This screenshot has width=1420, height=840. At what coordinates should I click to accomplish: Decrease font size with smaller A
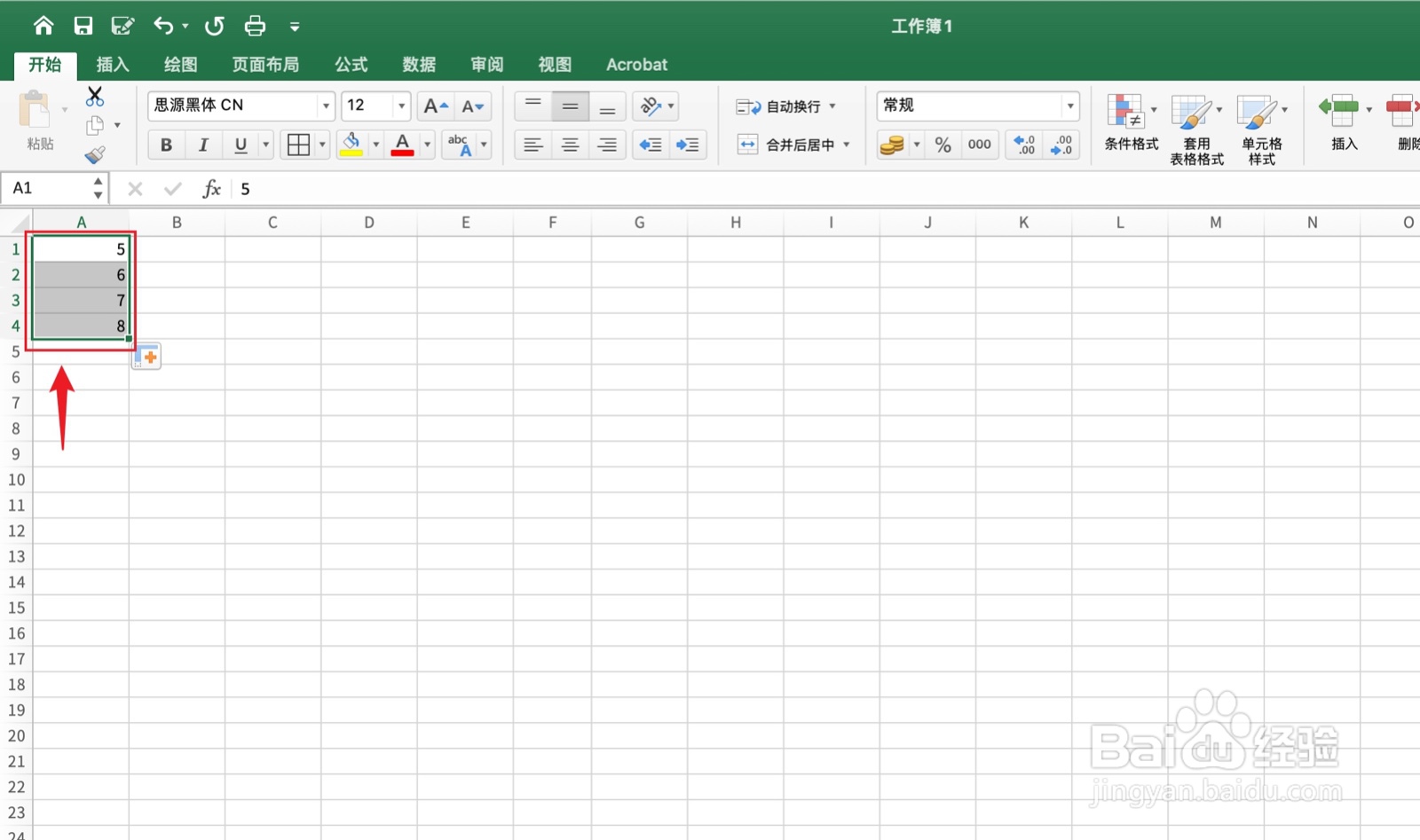click(473, 106)
